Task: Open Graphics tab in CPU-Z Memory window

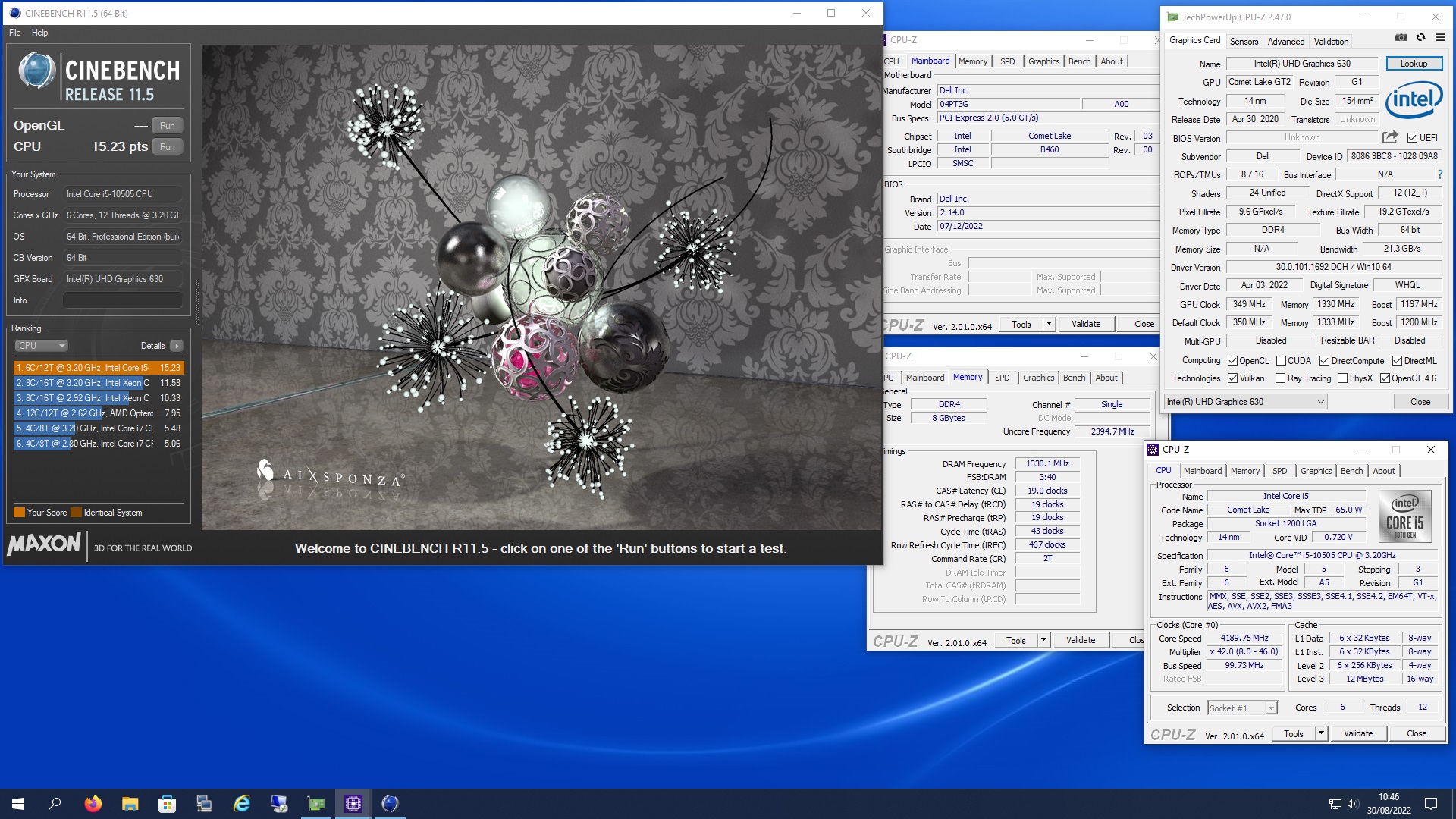Action: (x=1038, y=378)
